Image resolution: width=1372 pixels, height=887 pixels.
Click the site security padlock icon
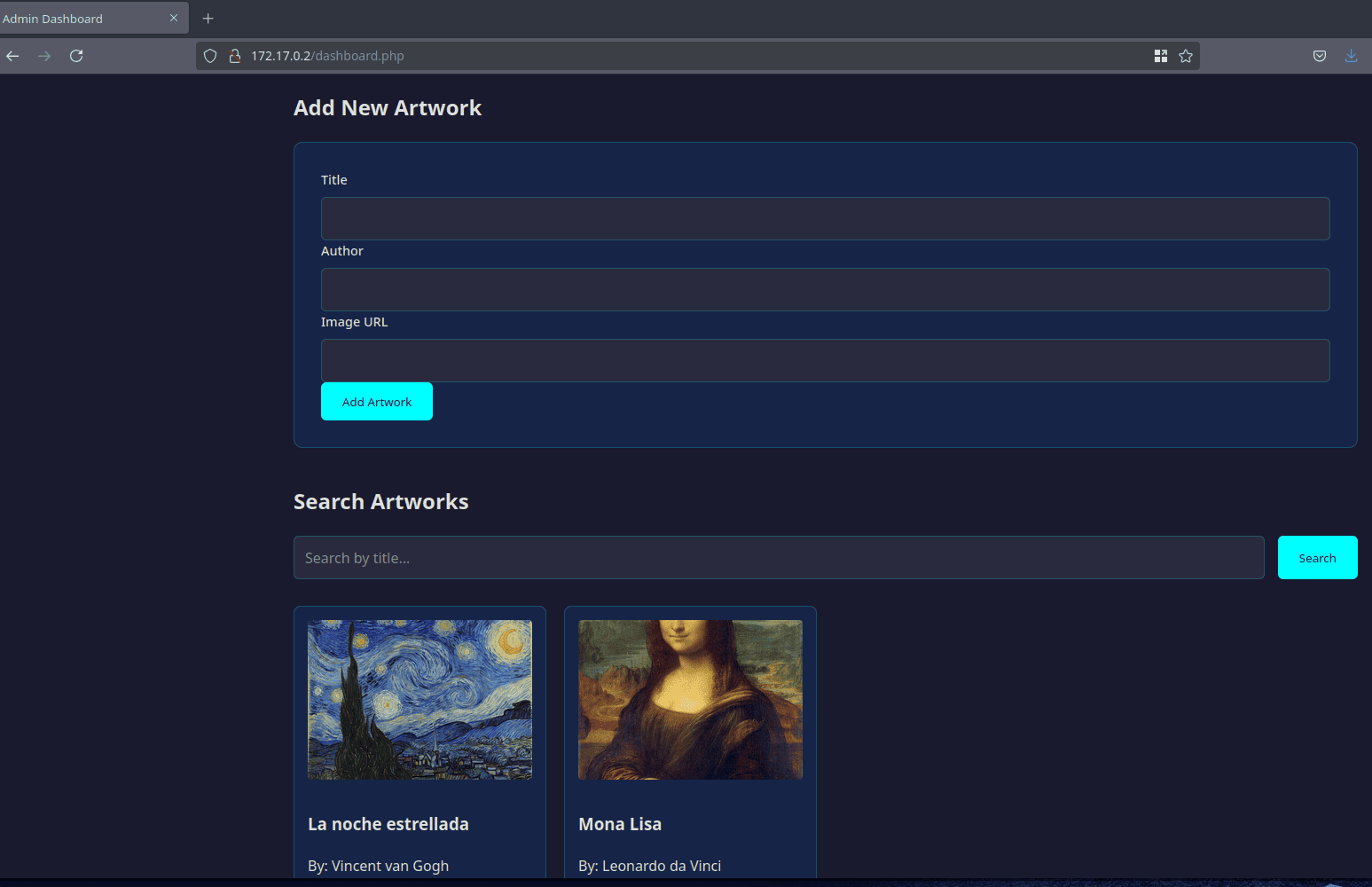point(235,56)
